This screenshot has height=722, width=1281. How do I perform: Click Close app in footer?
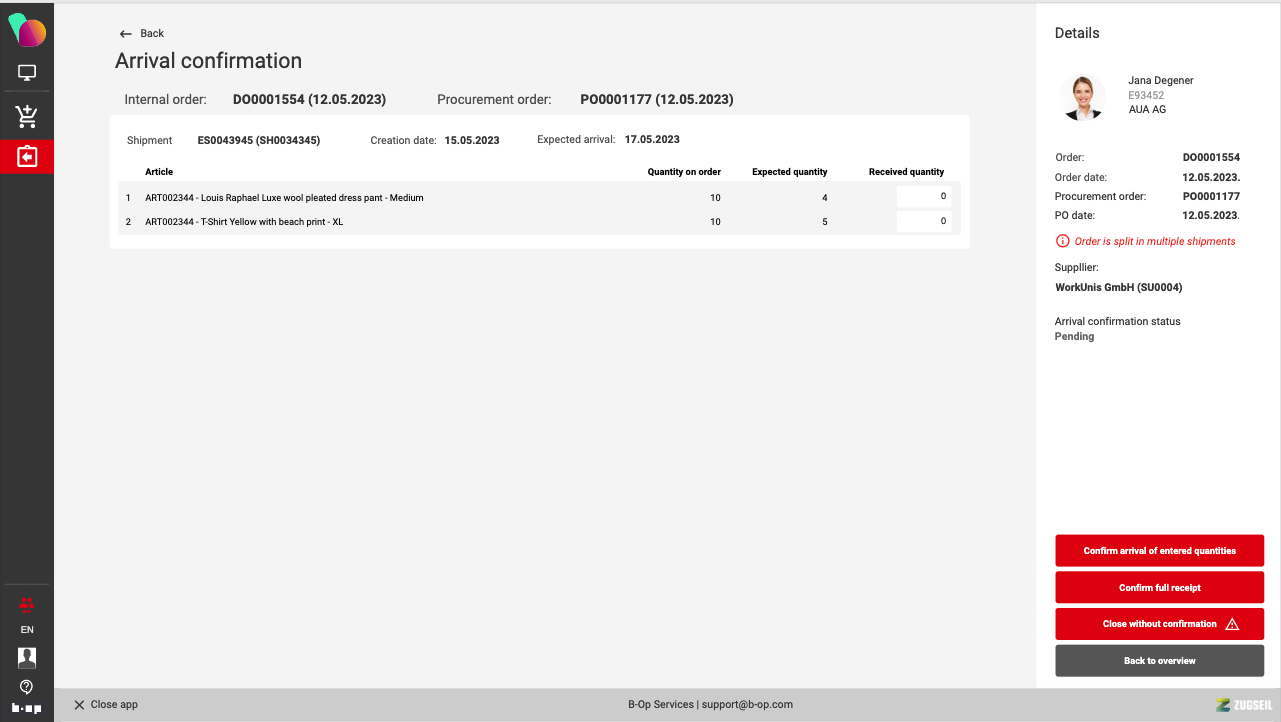[106, 705]
